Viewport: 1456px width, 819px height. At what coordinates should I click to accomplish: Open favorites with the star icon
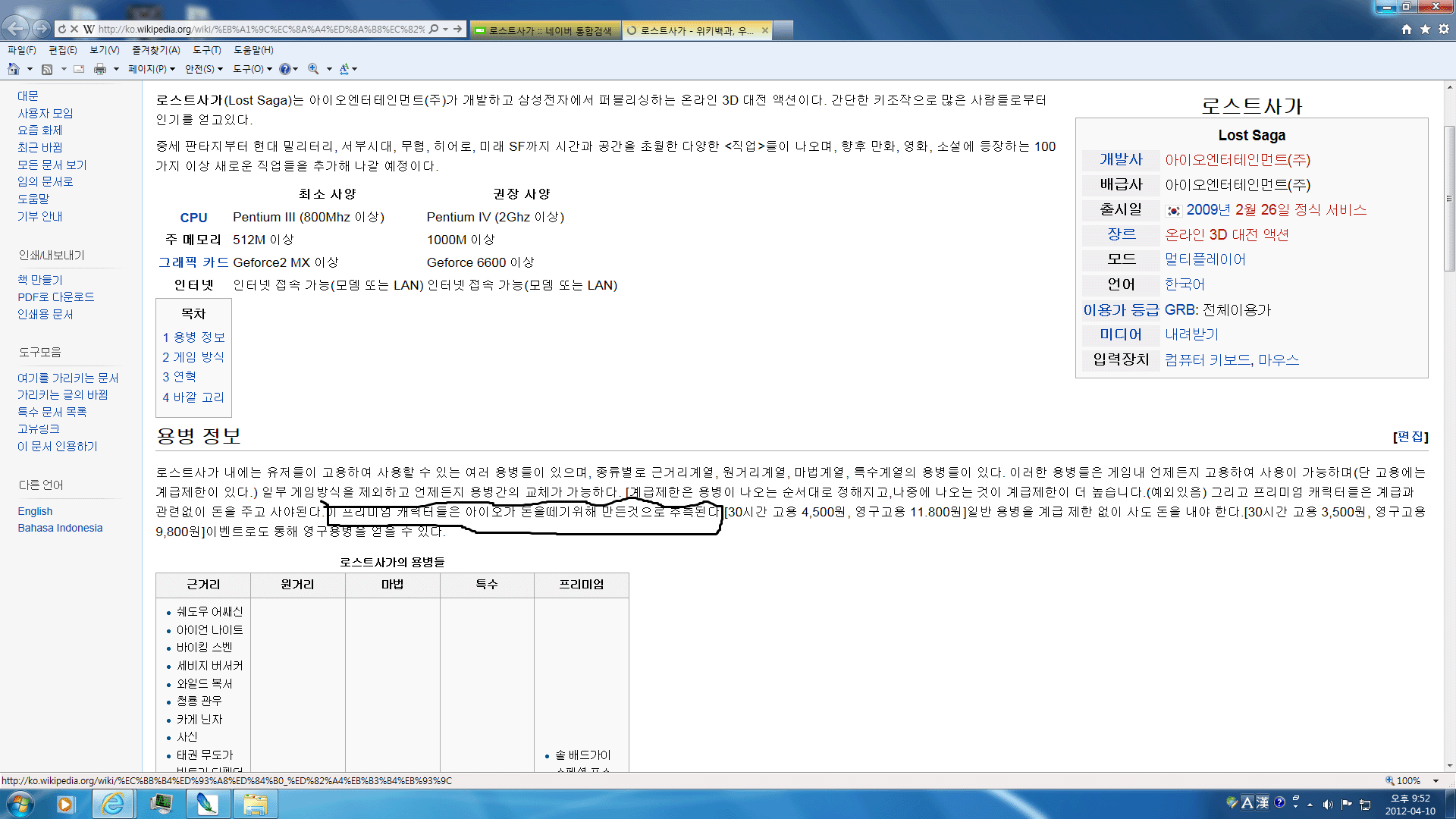pos(1425,29)
